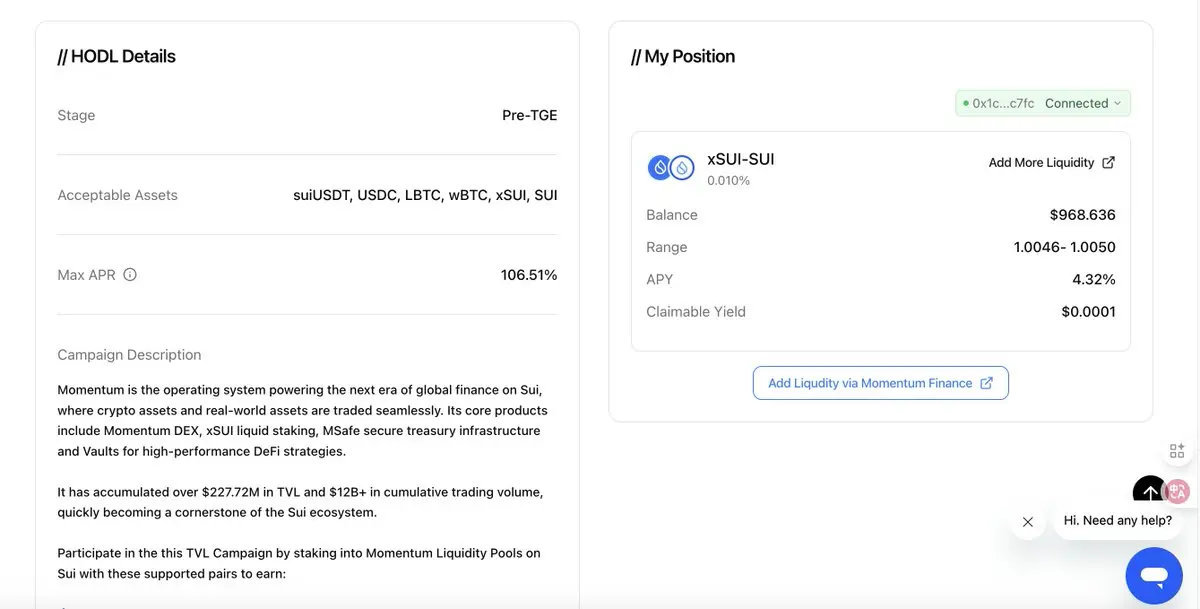This screenshot has height=609, width=1200.
Task: Click the translate extension icon
Action: 1178,491
